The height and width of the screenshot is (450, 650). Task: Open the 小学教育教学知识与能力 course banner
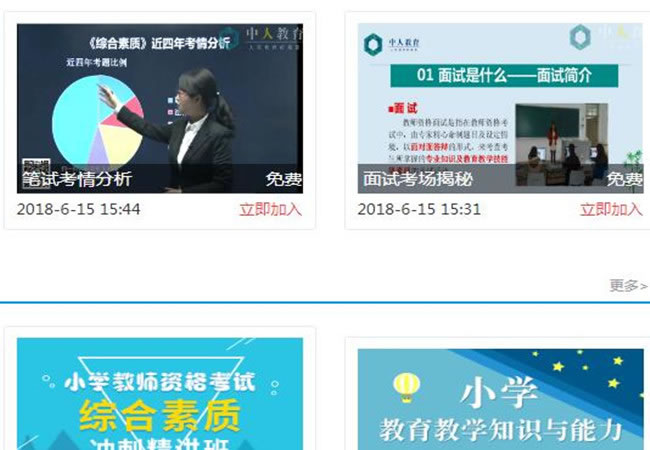coord(500,399)
